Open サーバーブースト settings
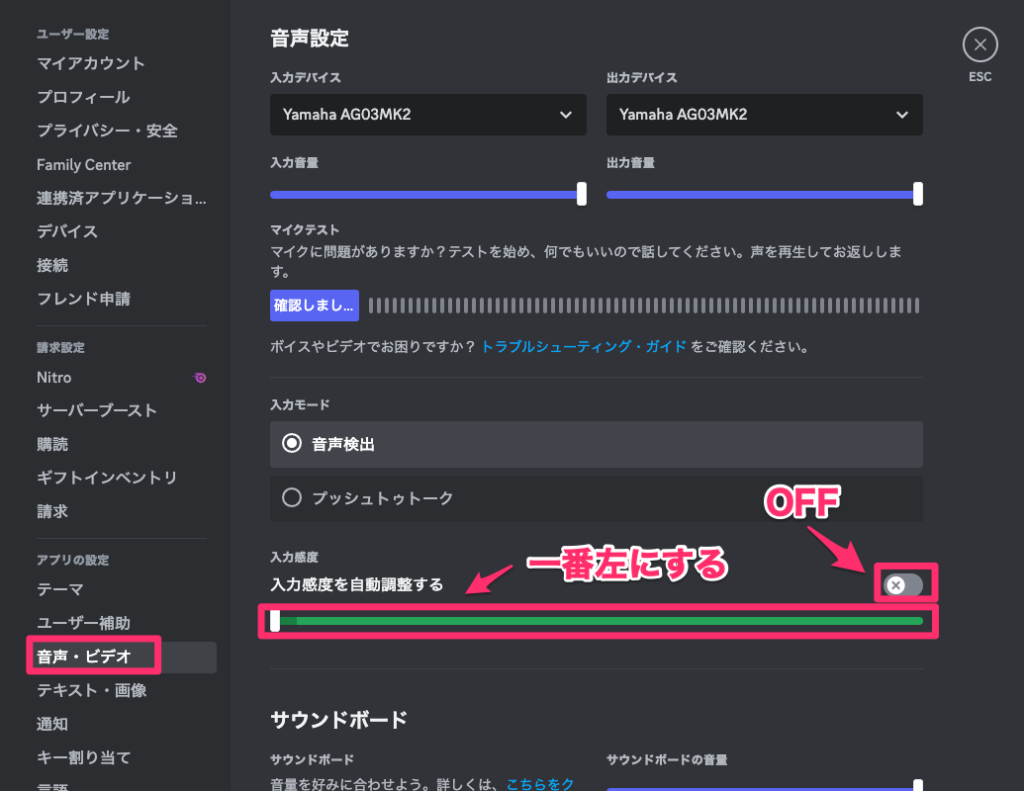The width and height of the screenshot is (1024, 791). point(95,410)
